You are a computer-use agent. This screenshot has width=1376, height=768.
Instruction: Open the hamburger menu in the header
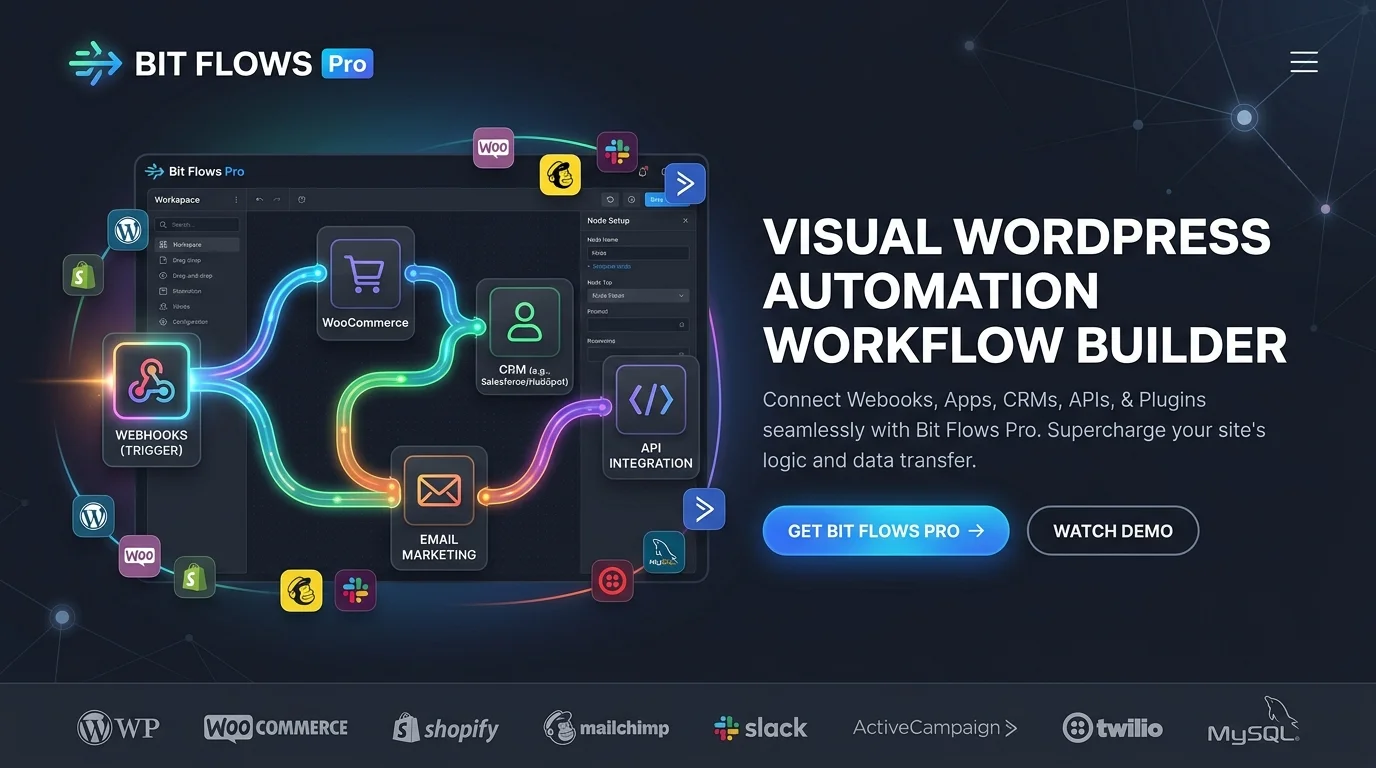1304,62
